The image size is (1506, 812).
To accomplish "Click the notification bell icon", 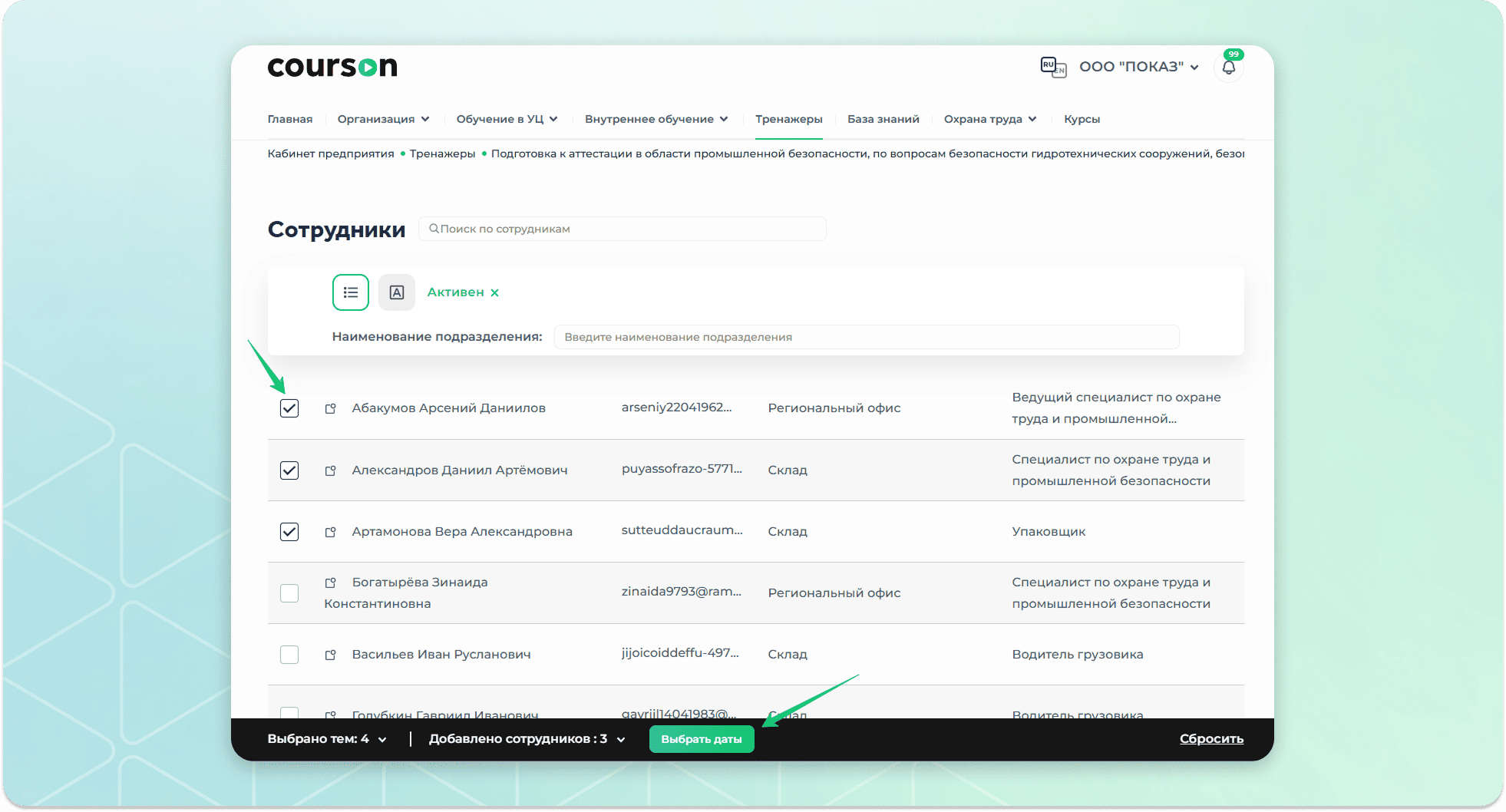I will click(1228, 68).
